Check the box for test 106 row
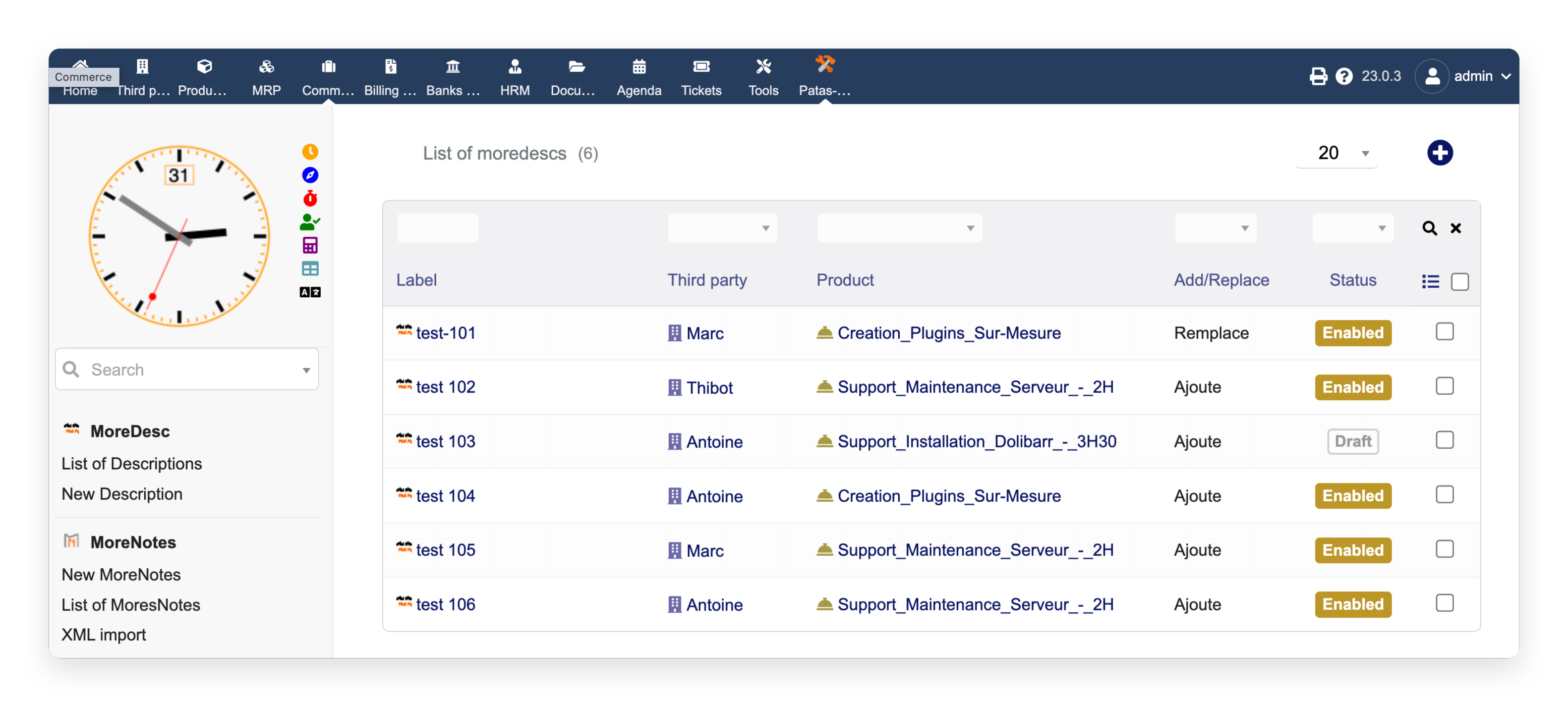Viewport: 1568px width, 707px height. pyautogui.click(x=1444, y=604)
